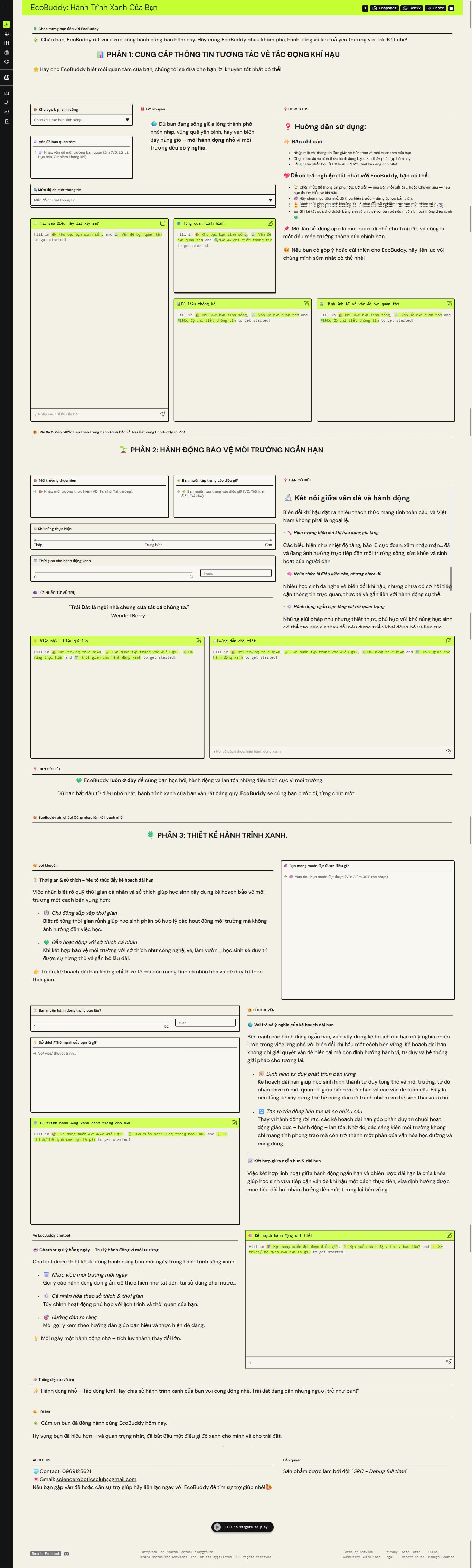Screen dimensions: 472x1568
Task: Open the hamburger menu in the sidebar
Action: [x=6, y=8]
